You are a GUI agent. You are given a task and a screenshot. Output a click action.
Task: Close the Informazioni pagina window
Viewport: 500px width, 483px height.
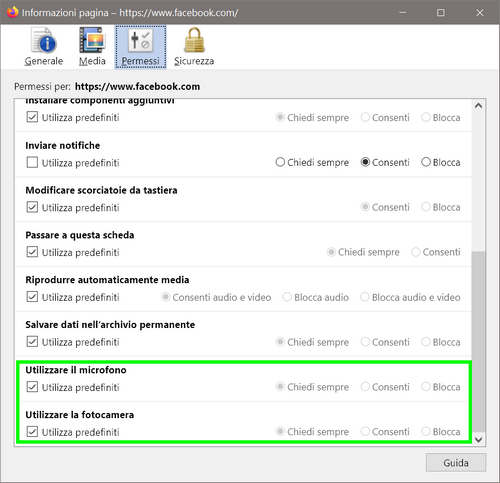tap(480, 13)
